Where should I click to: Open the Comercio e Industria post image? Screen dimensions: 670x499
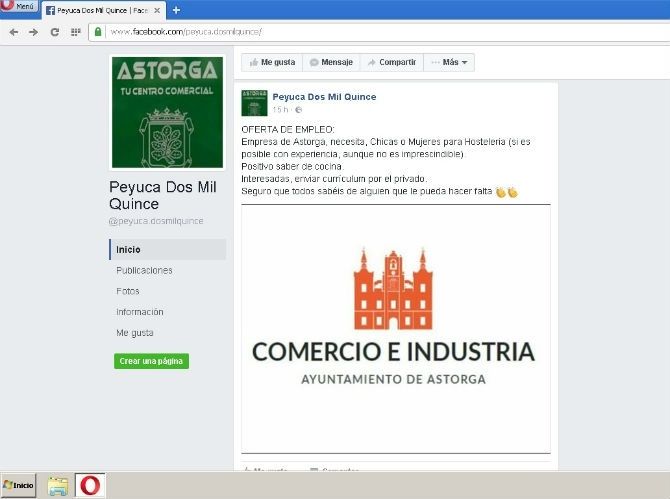coord(396,329)
